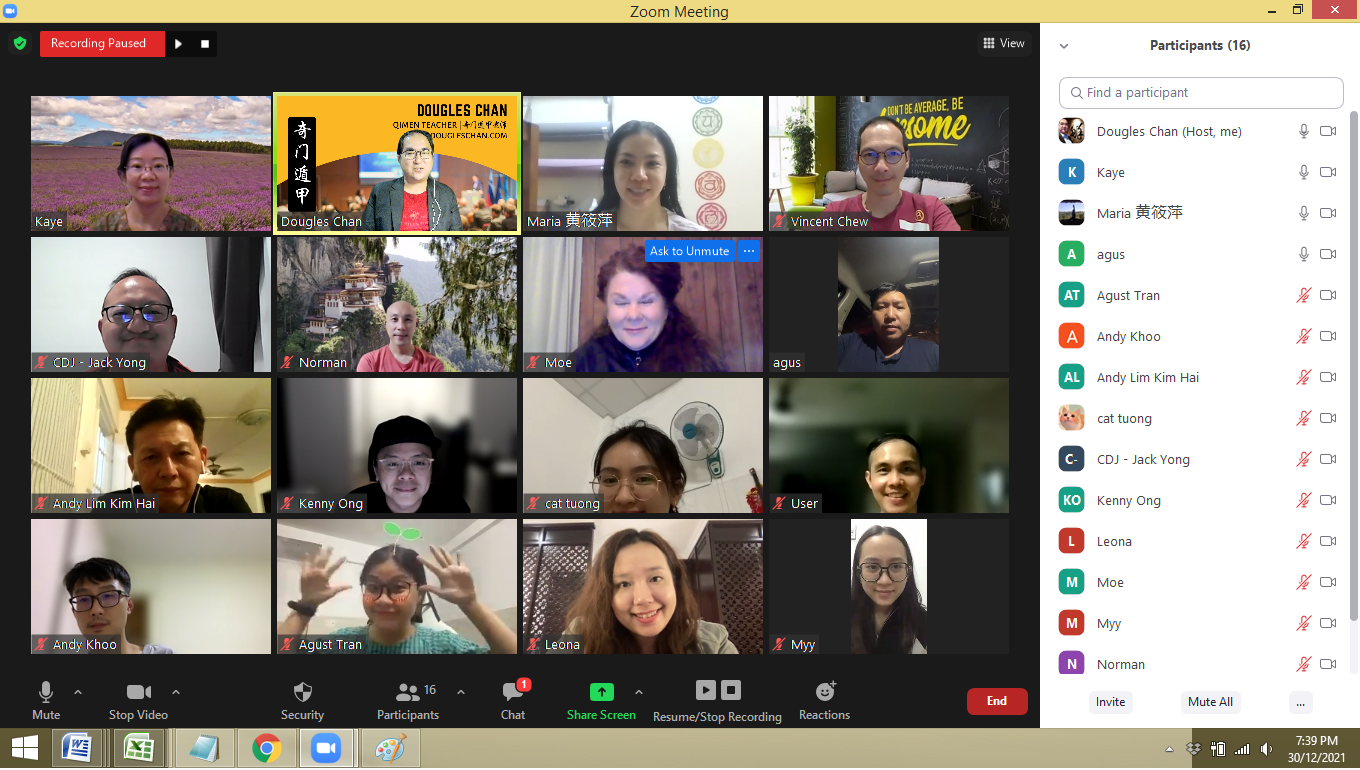
Task: Open the Chat panel icon
Action: click(513, 692)
